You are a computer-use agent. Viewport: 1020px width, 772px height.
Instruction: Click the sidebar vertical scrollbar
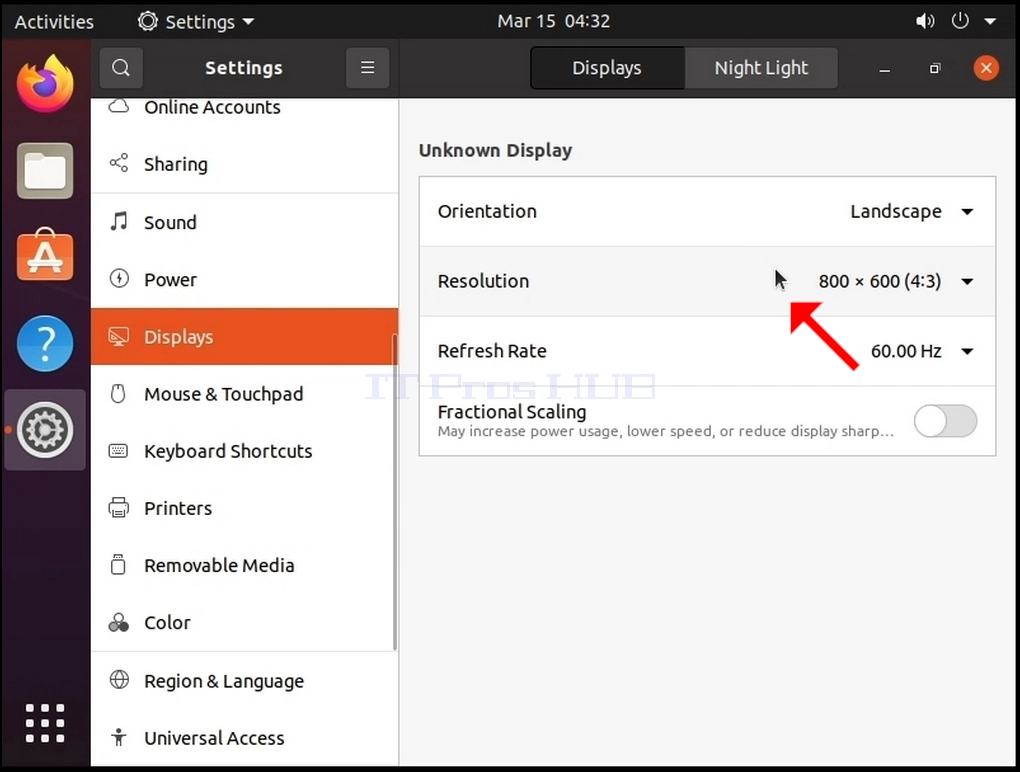coord(394,492)
